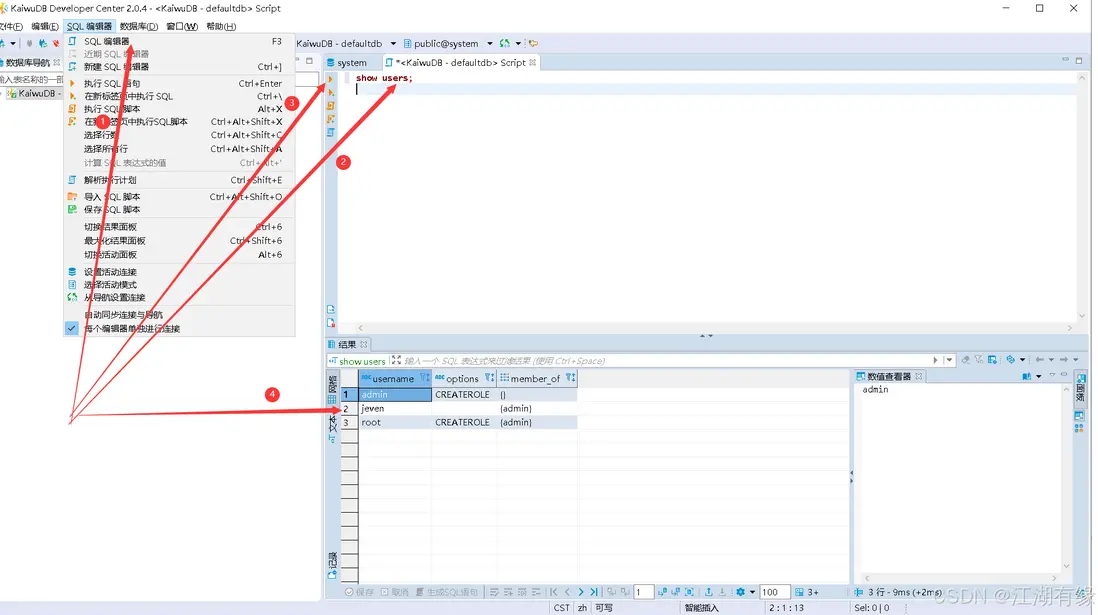Click the page number field showing 1

[644, 592]
